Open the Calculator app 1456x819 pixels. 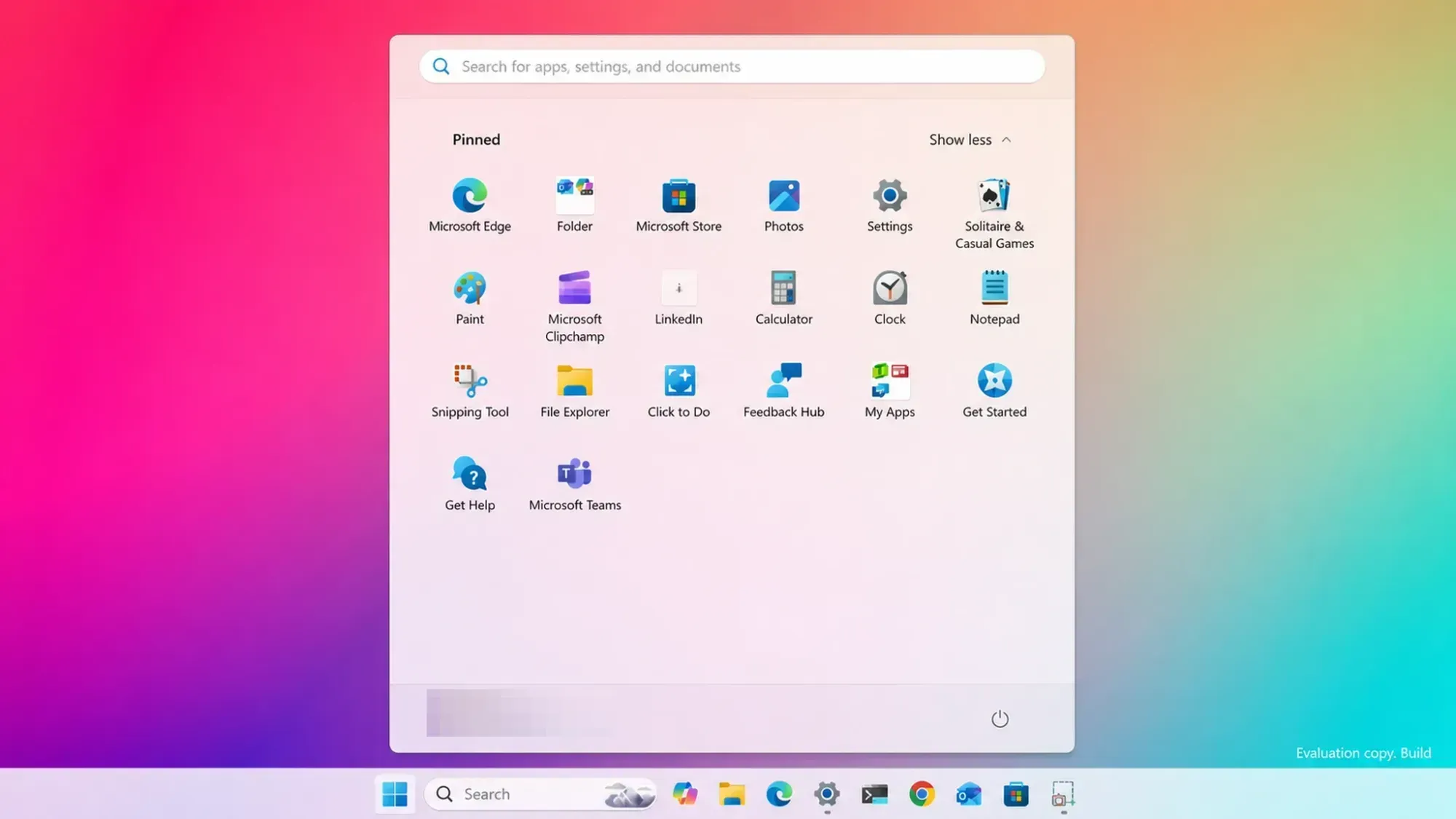[783, 298]
